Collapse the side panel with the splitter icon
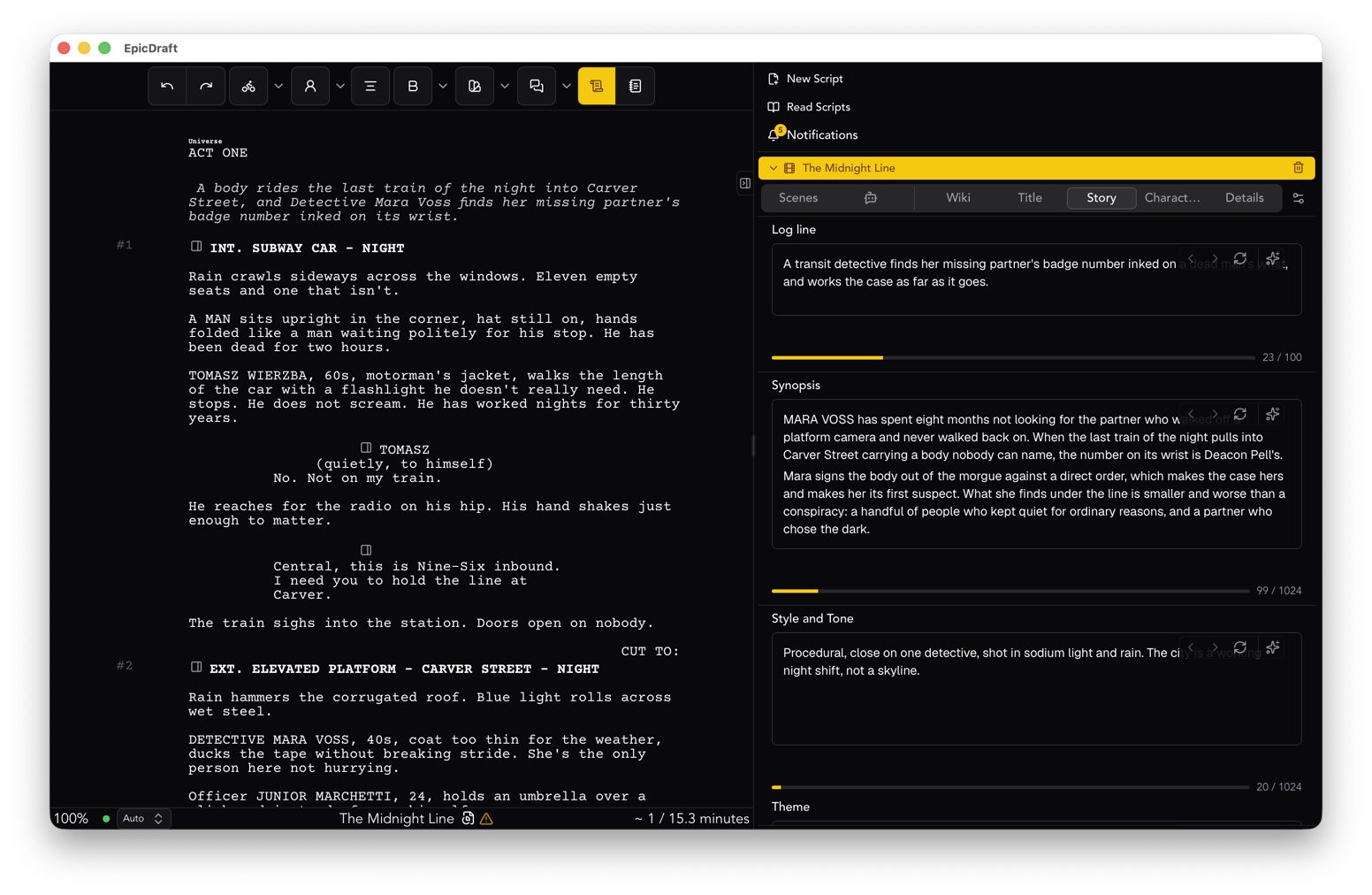 [x=745, y=183]
